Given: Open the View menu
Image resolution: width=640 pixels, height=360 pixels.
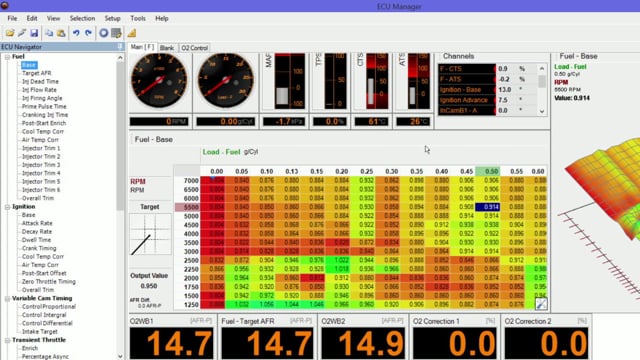Looking at the screenshot, I should 53,18.
